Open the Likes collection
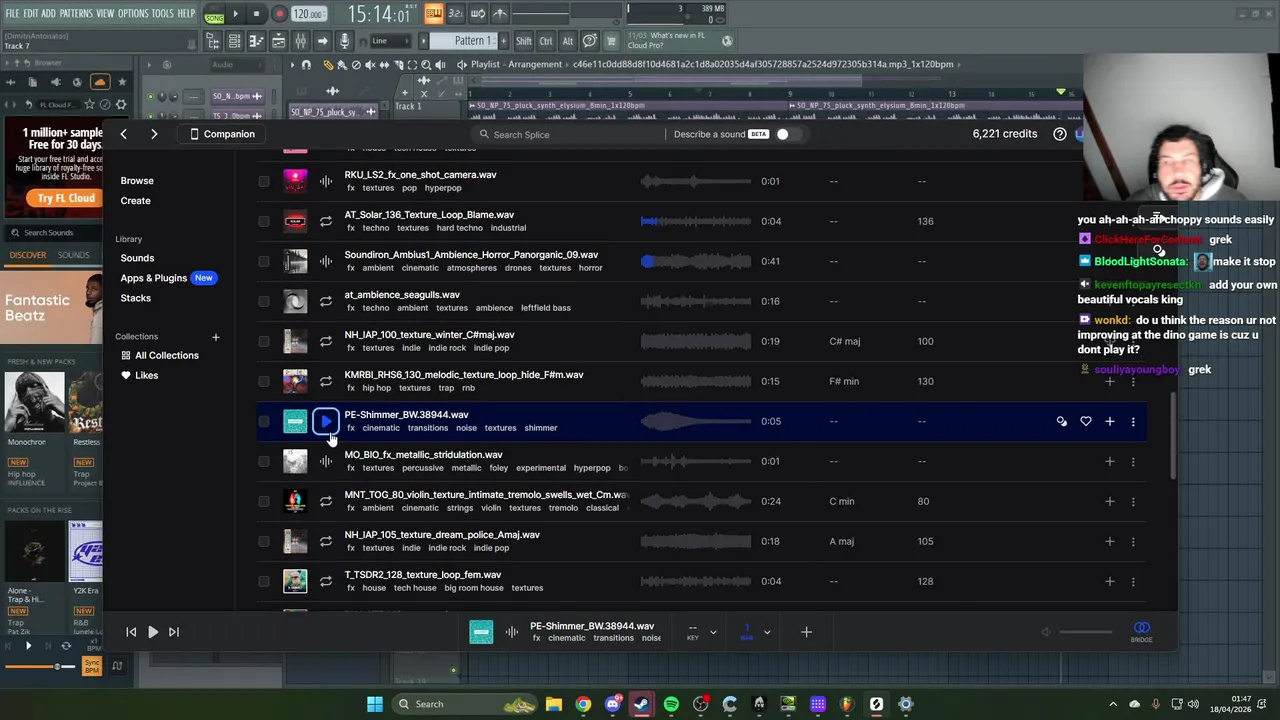The width and height of the screenshot is (1280, 720). (x=139, y=376)
